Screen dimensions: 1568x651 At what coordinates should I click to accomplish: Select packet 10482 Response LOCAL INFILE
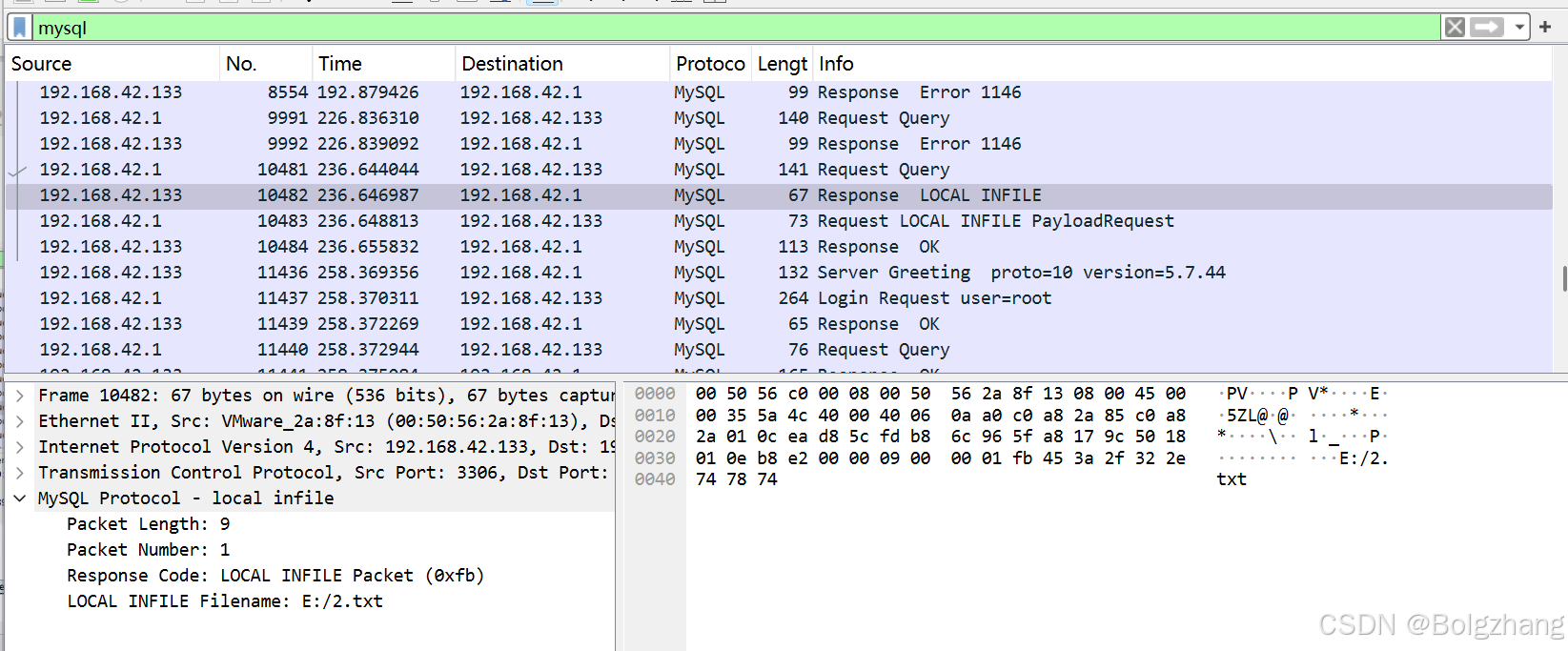(779, 195)
